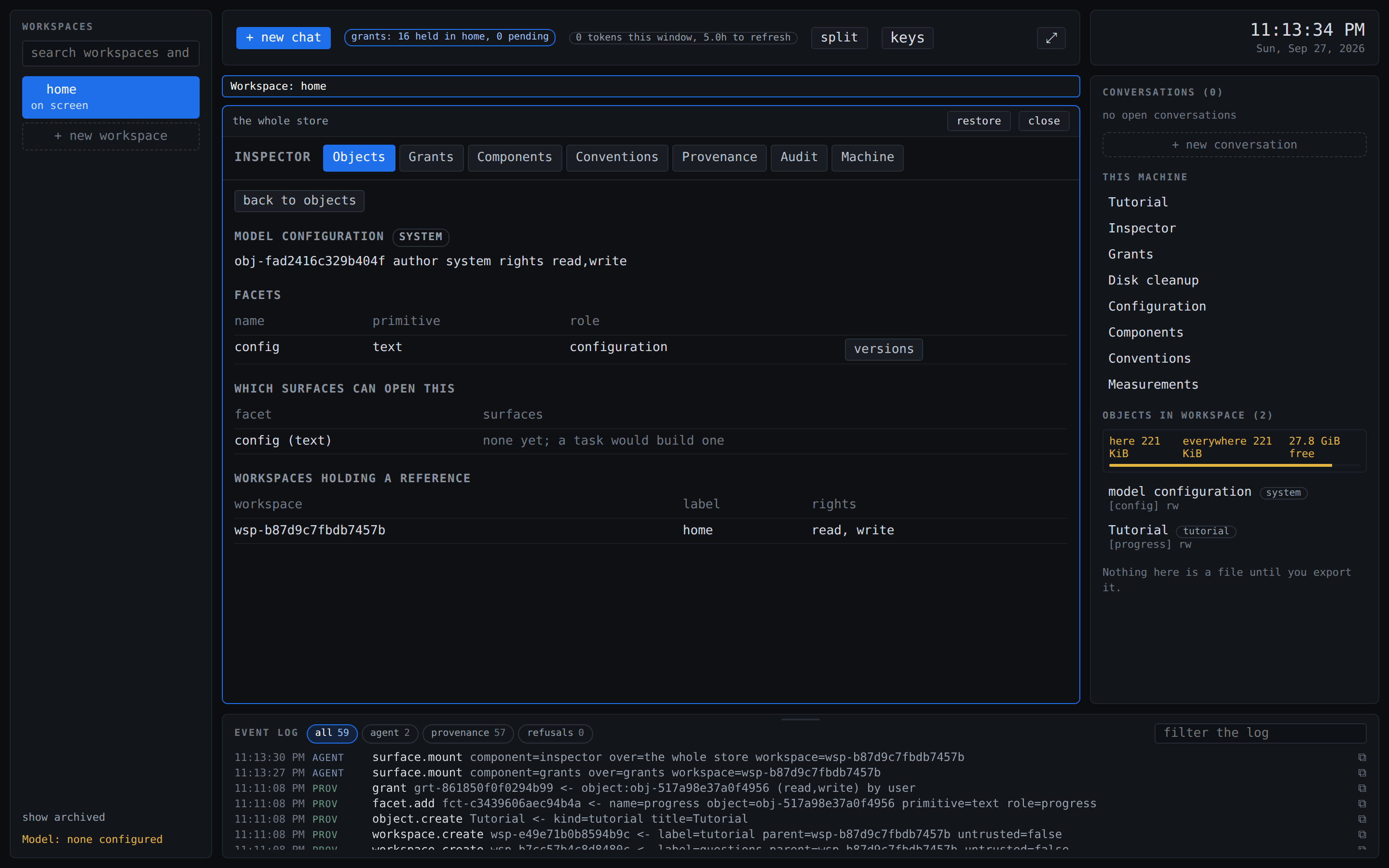This screenshot has height=868, width=1389.
Task: Restore the whole store surface
Action: tap(979, 121)
